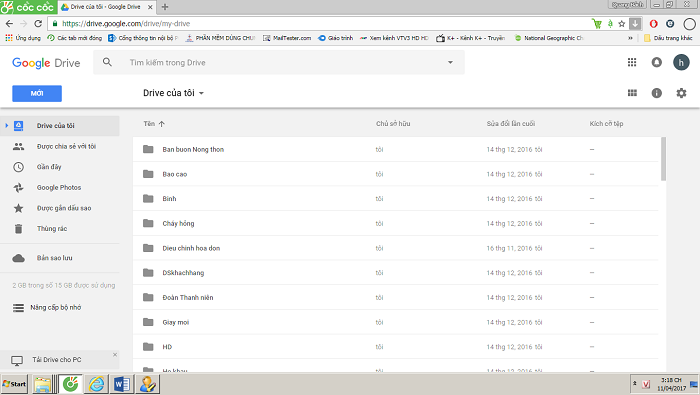
Task: Click browser back arrow
Action: 9,24
